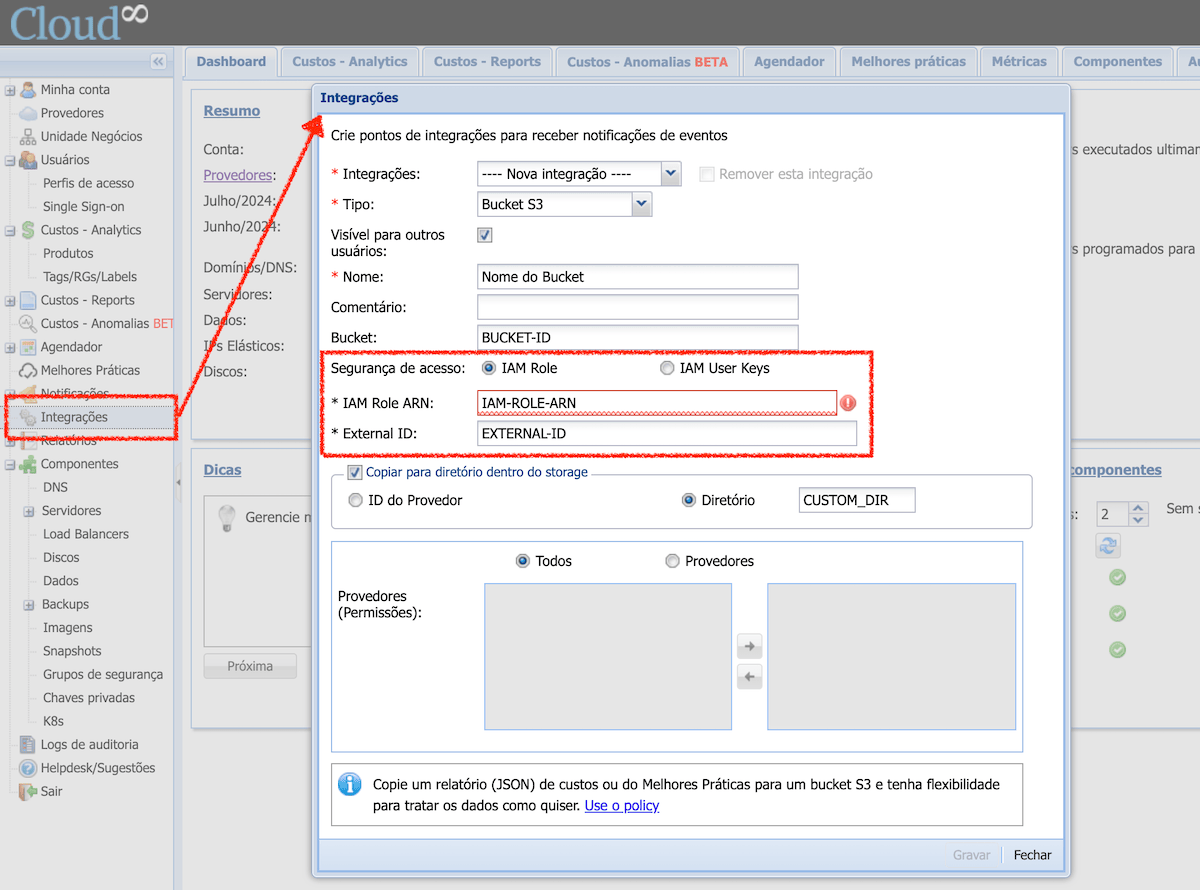Click the Componentes puzzle icon
Viewport: 1200px width, 890px height.
coord(28,464)
